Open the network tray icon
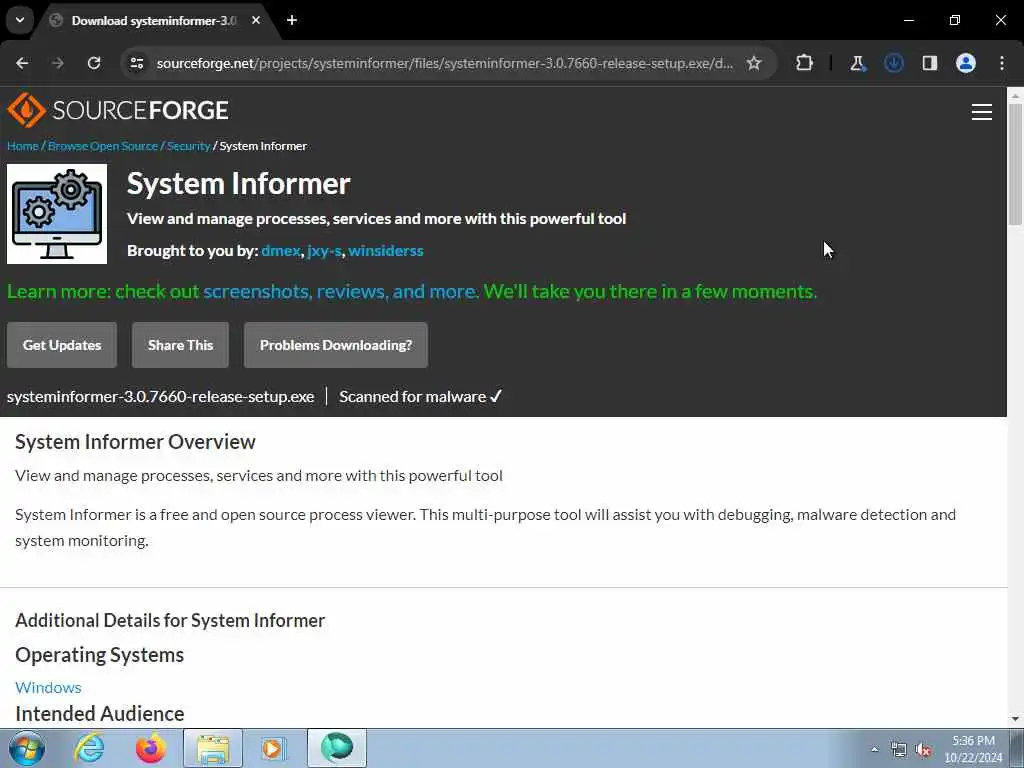The image size is (1024, 768). point(899,749)
